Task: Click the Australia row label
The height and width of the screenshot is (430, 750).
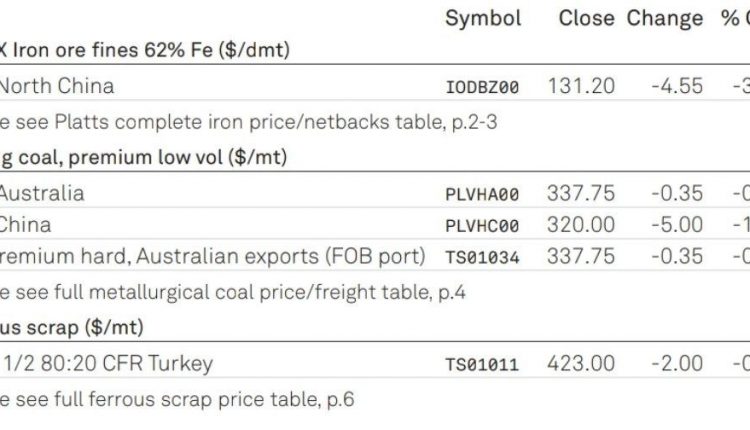Action: (42, 193)
